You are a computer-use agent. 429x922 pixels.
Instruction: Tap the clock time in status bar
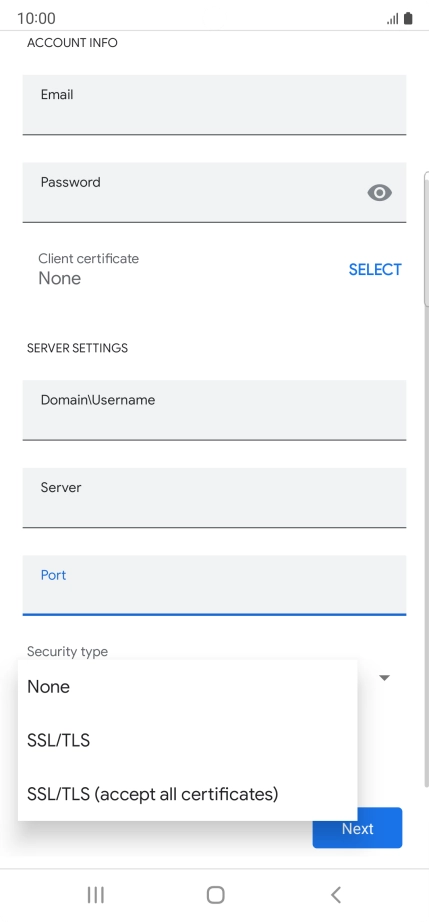(36, 18)
